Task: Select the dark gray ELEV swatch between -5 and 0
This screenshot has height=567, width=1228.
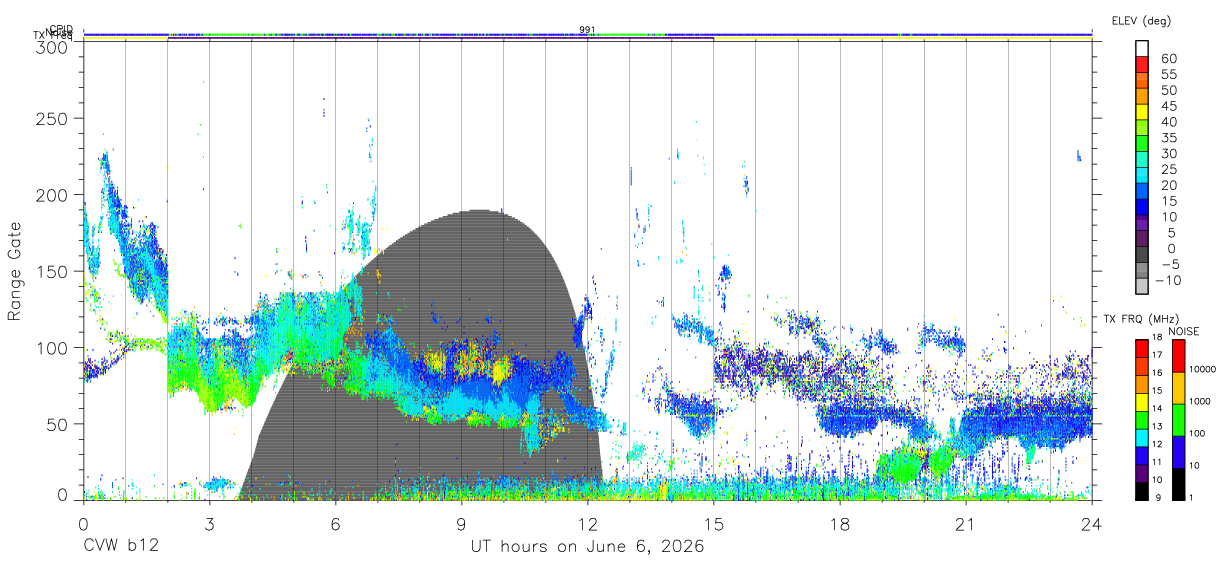Action: 1143,255
